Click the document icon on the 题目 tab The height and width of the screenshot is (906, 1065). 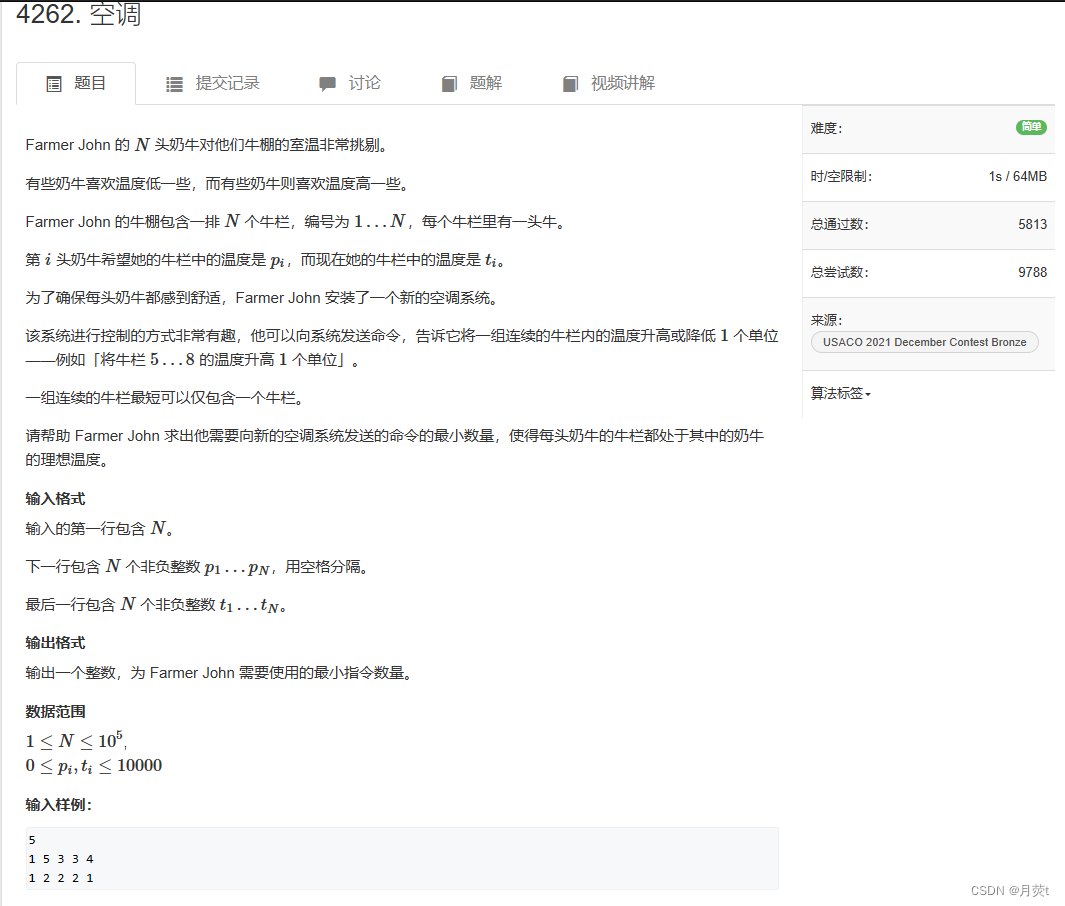[54, 83]
